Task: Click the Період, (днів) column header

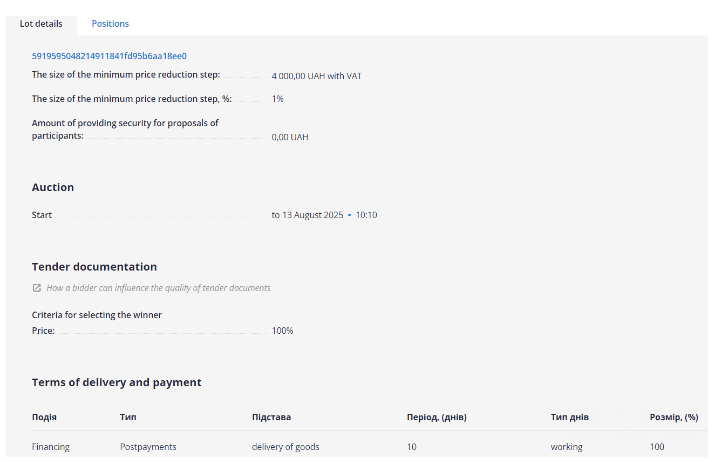Action: click(436, 417)
